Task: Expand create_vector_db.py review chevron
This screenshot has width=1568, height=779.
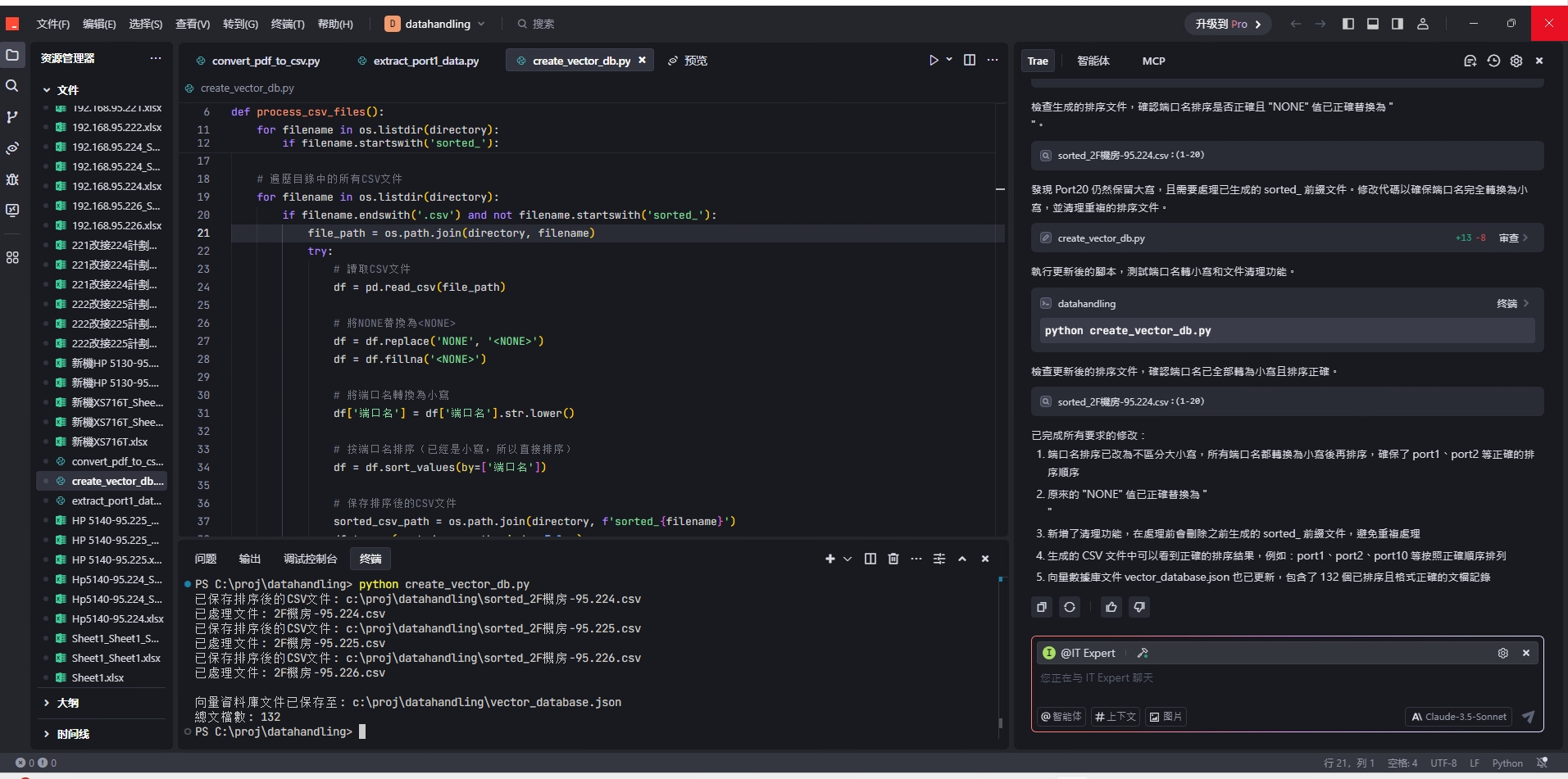Action: point(1525,238)
